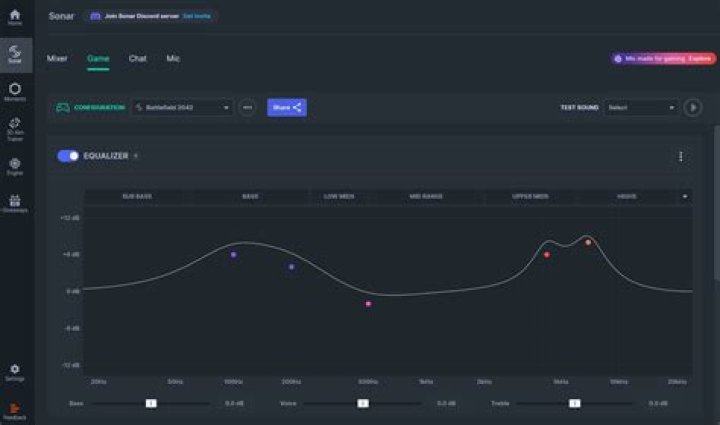720x425 pixels.
Task: Select the pink EQ point below 0 dB
Action: tap(368, 304)
